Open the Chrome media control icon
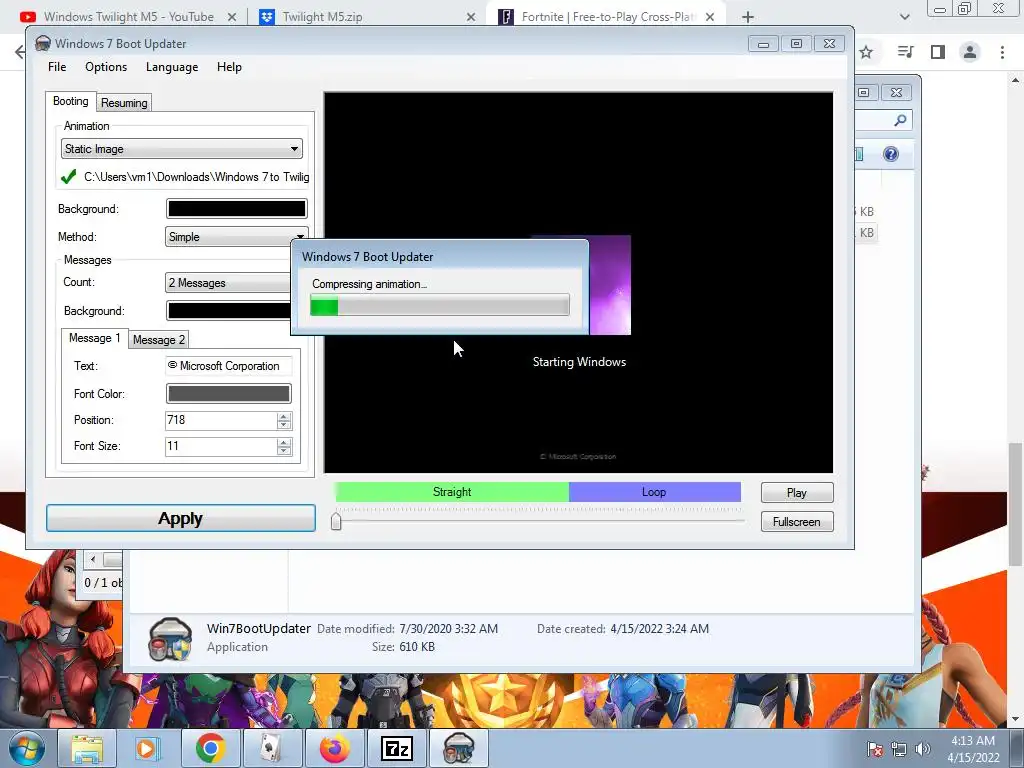 click(905, 52)
